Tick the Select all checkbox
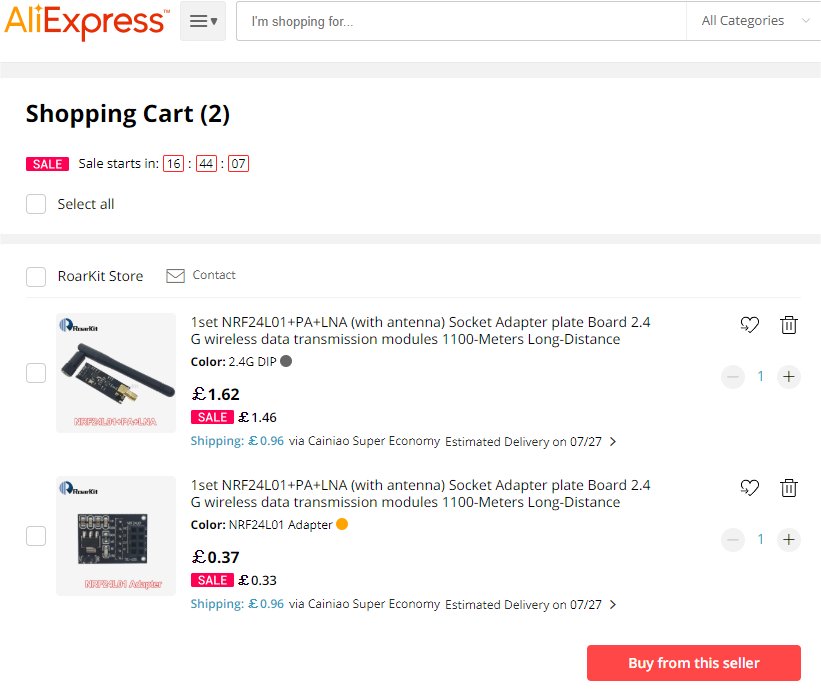This screenshot has height=695, width=821. 36,204
